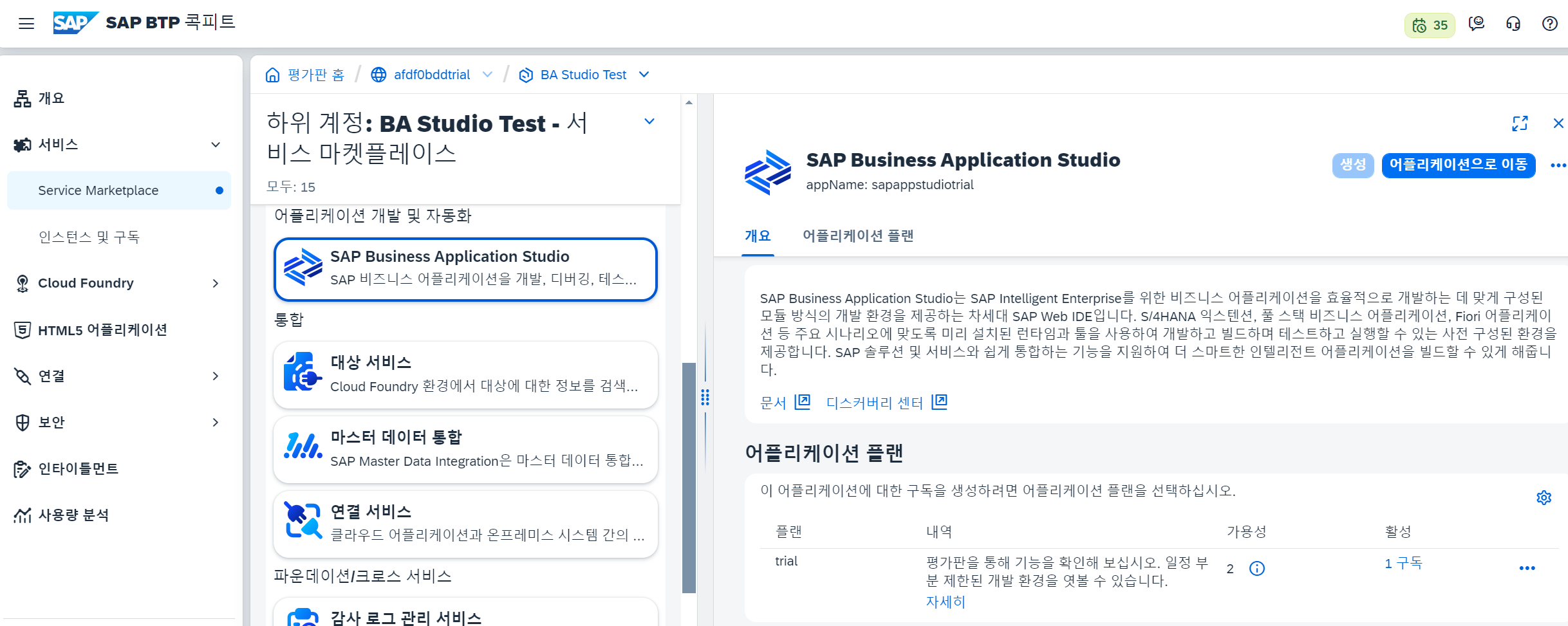Select the 연결 서비스 card
Image resolution: width=1568 pixels, height=626 pixels.
point(465,524)
